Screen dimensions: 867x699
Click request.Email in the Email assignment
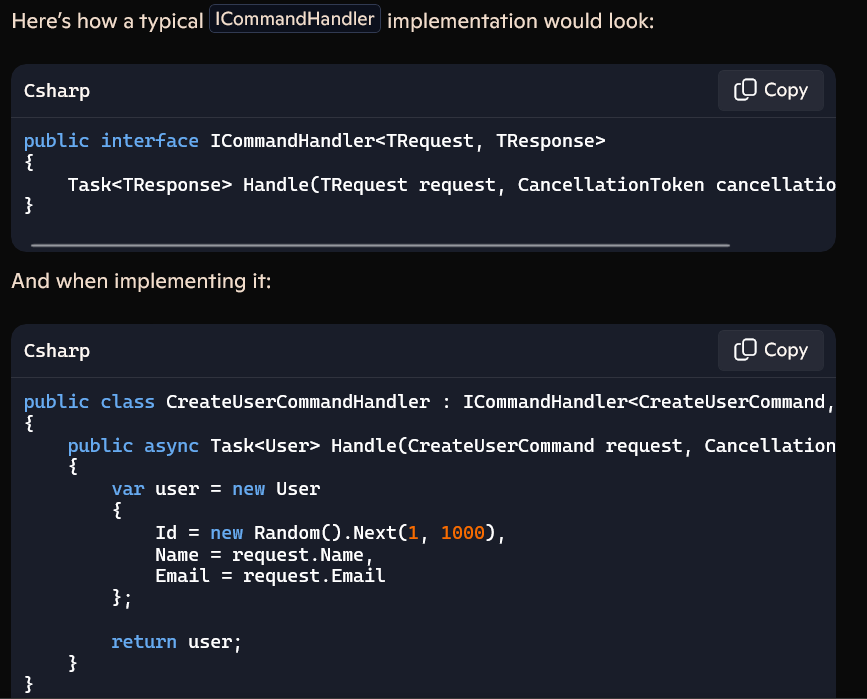pyautogui.click(x=314, y=576)
